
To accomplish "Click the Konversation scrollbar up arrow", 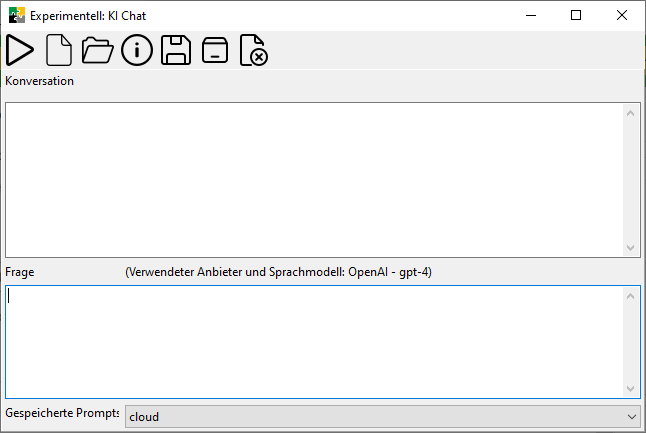I will point(630,111).
